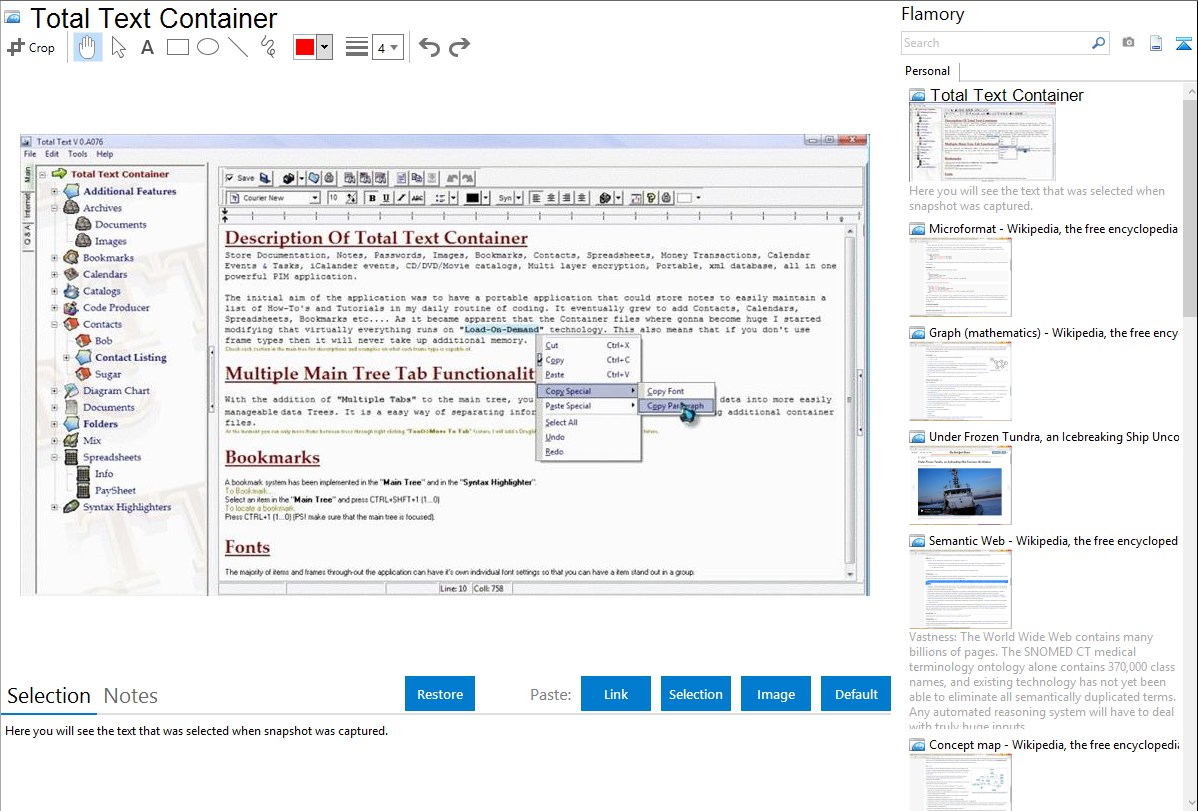Undo the last annotation
The image size is (1198, 811).
coord(429,47)
